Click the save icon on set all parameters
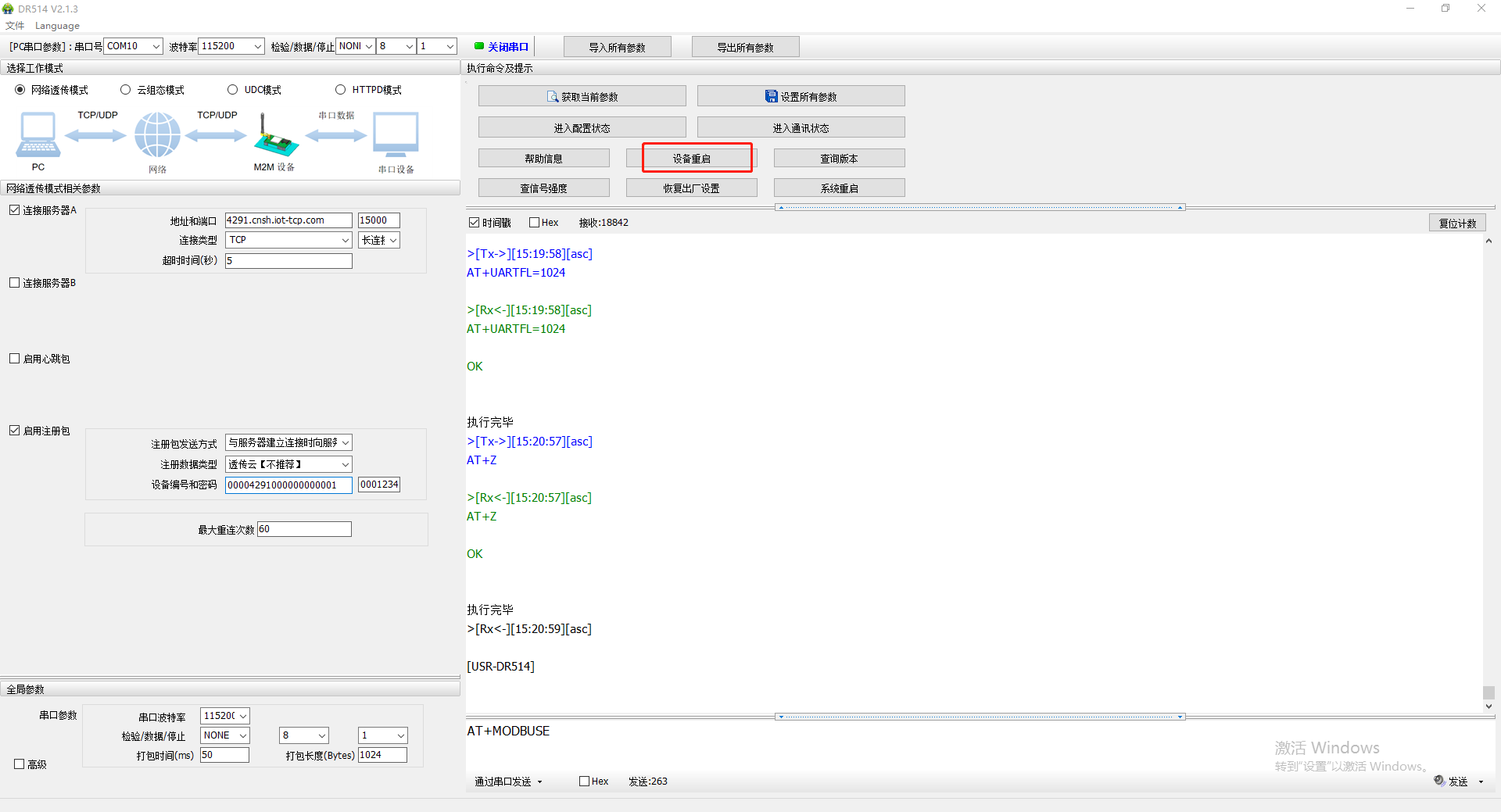 click(771, 97)
